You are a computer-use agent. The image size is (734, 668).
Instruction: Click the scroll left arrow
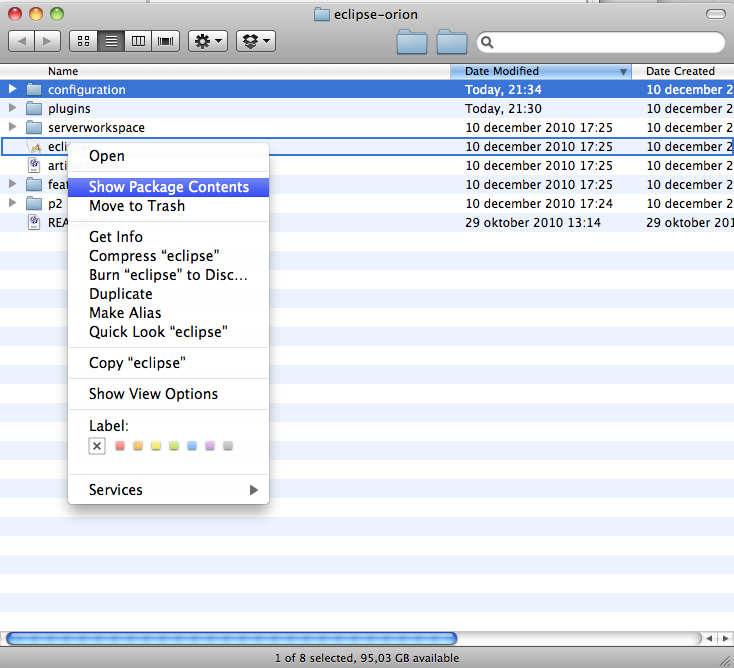point(710,639)
